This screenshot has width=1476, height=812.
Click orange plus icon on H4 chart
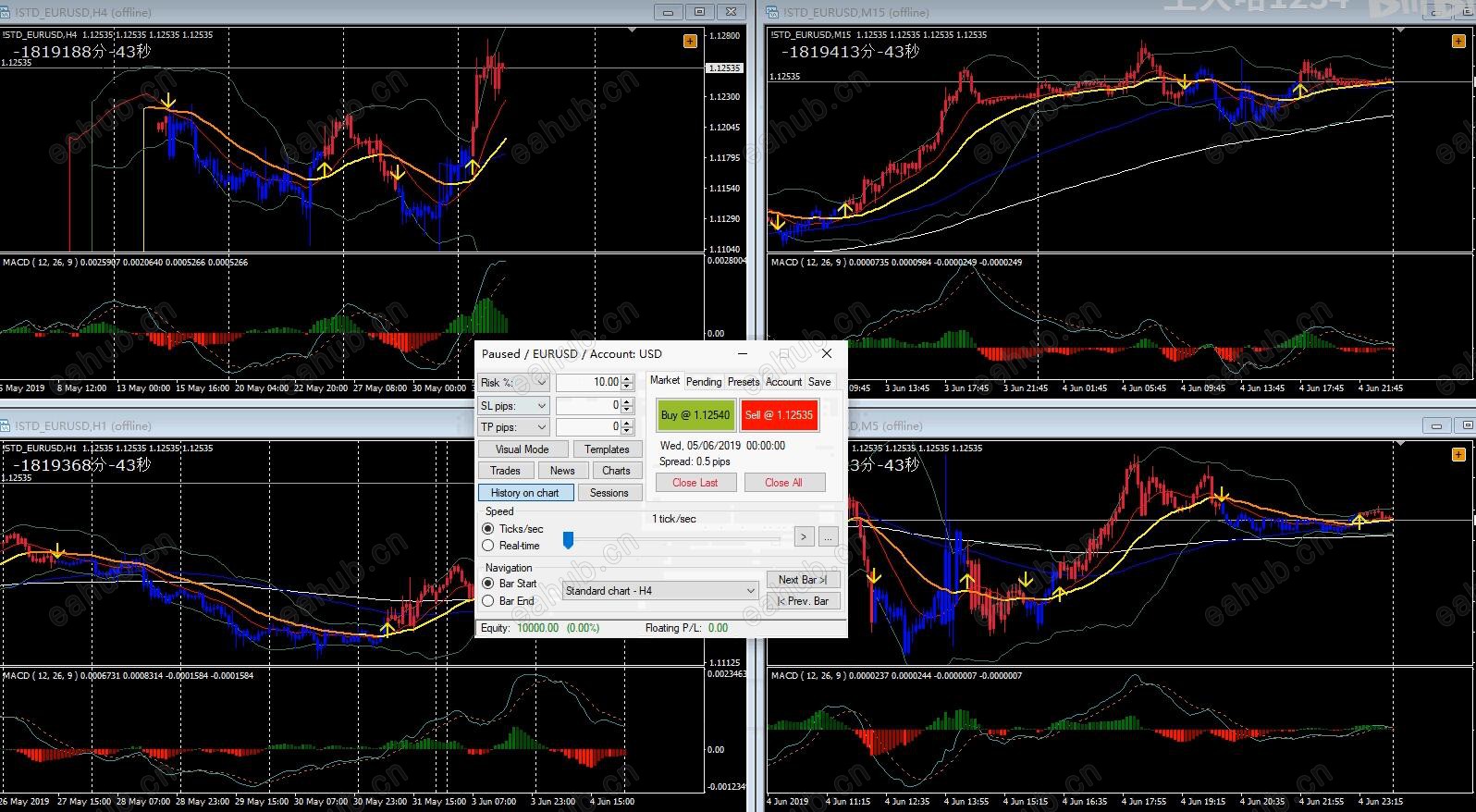(x=690, y=41)
